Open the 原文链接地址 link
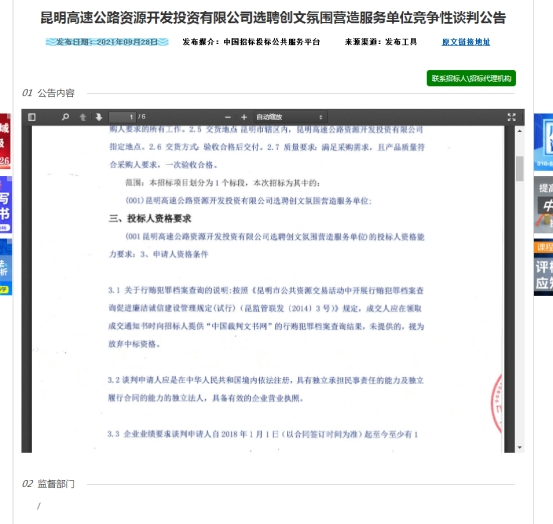Screen dimensions: 553x524 point(466,42)
